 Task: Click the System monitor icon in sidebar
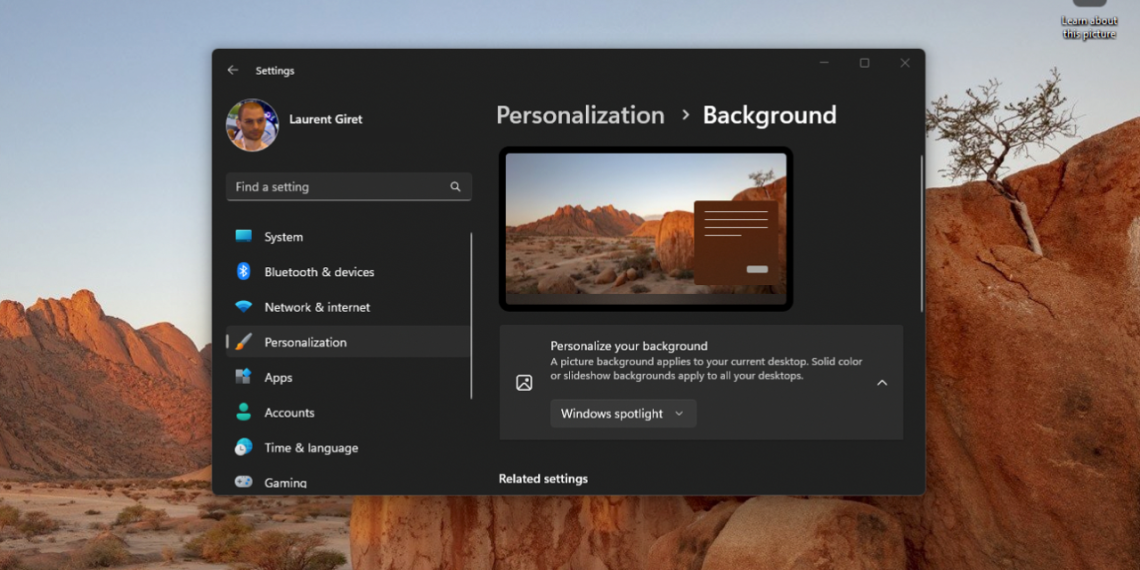[243, 237]
